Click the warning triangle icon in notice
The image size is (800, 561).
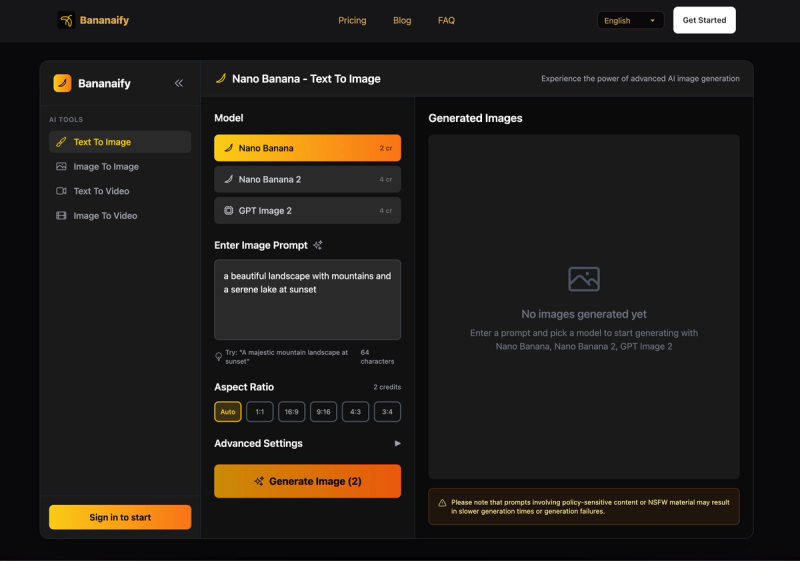pos(442,503)
